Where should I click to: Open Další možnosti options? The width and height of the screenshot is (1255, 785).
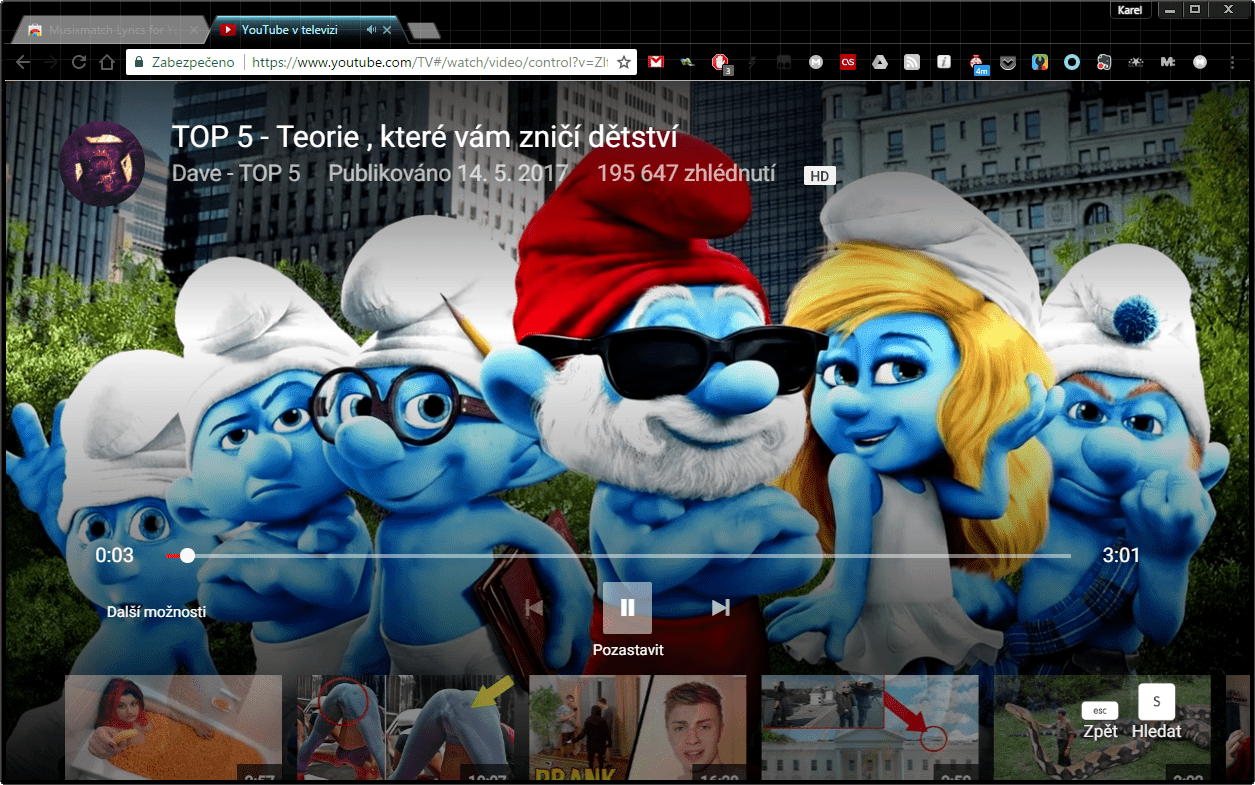(156, 611)
